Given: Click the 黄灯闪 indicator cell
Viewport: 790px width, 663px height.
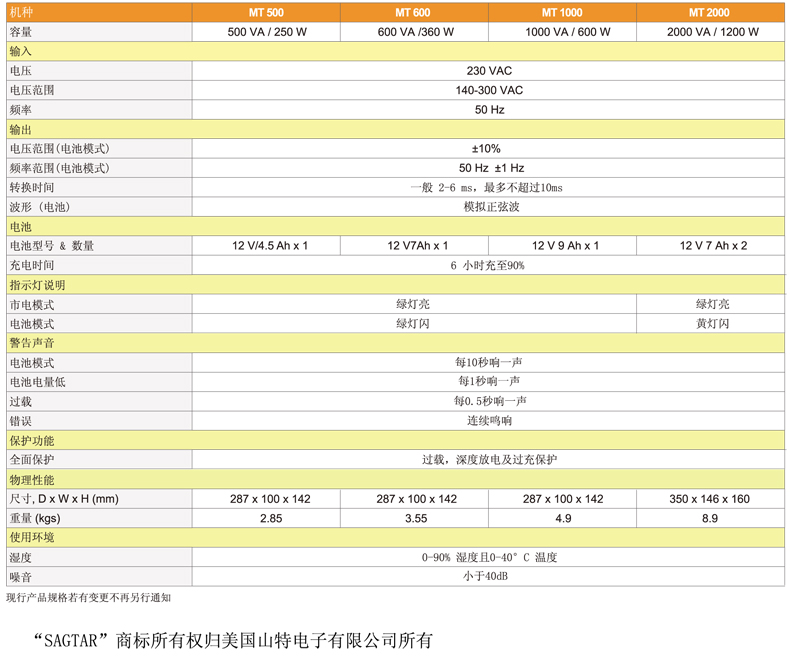Looking at the screenshot, I should pos(713,324).
